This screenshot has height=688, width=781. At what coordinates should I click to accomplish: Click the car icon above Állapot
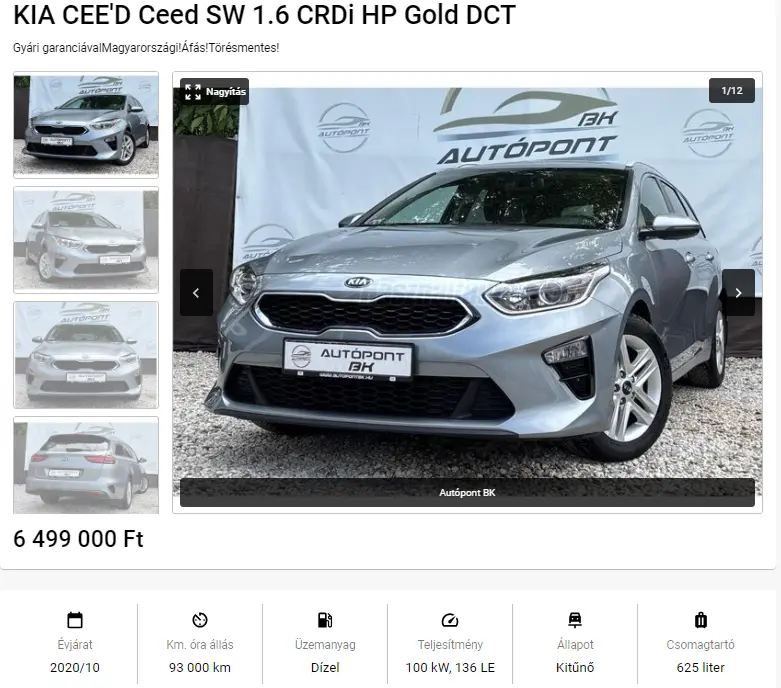pos(575,620)
